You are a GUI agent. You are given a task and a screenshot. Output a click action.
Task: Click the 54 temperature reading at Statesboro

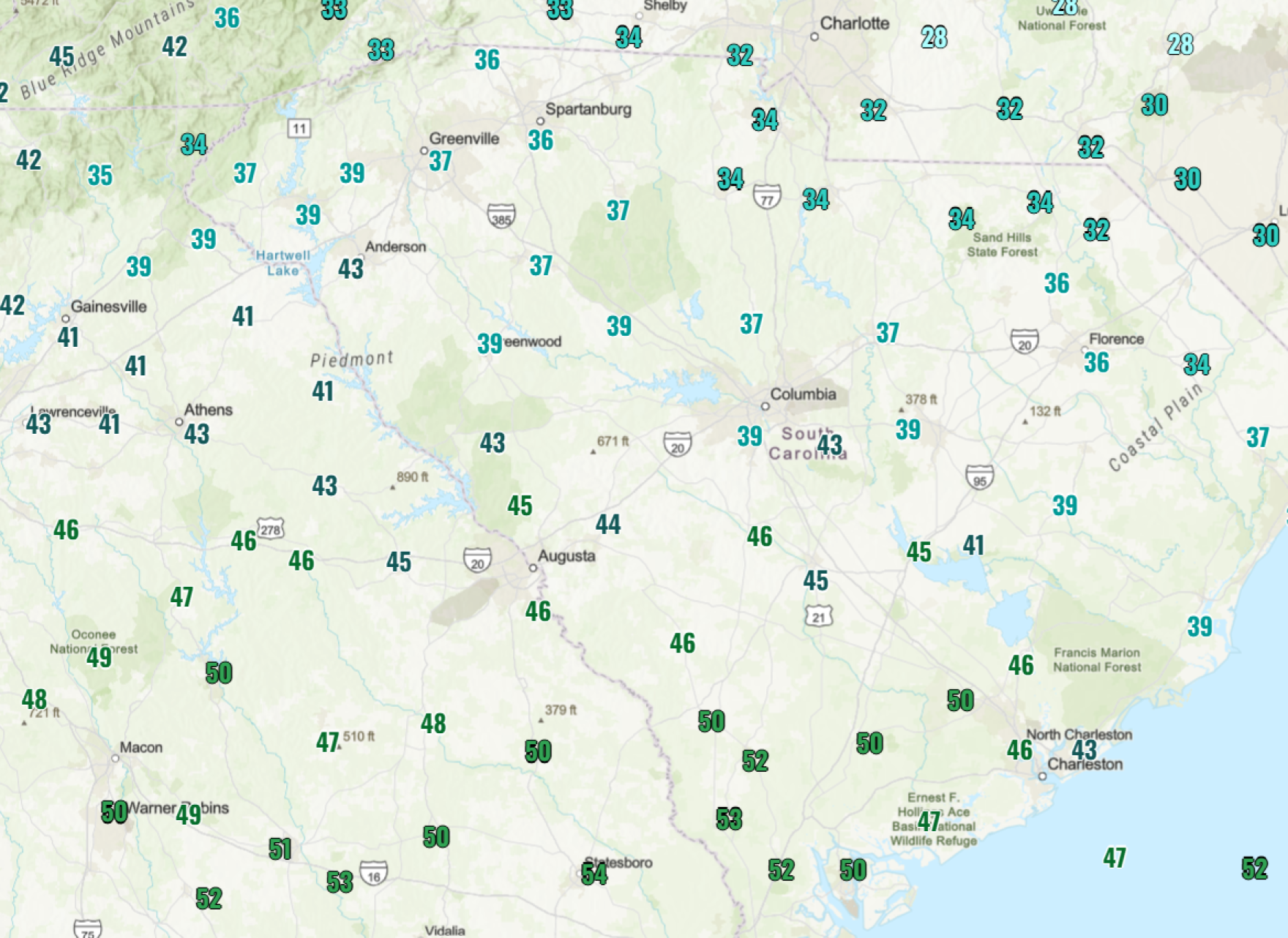click(x=594, y=874)
